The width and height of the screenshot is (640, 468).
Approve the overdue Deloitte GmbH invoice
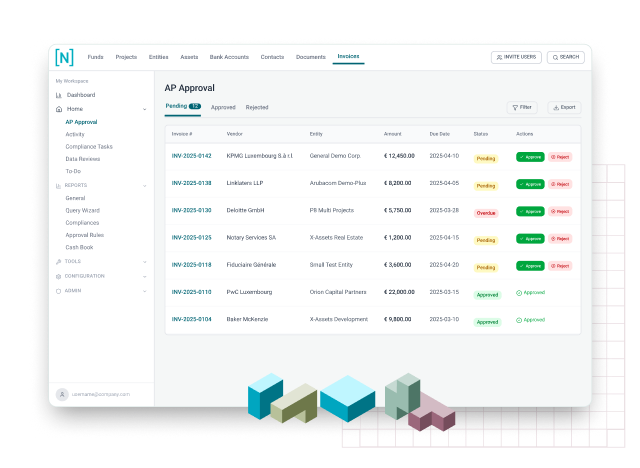click(530, 212)
